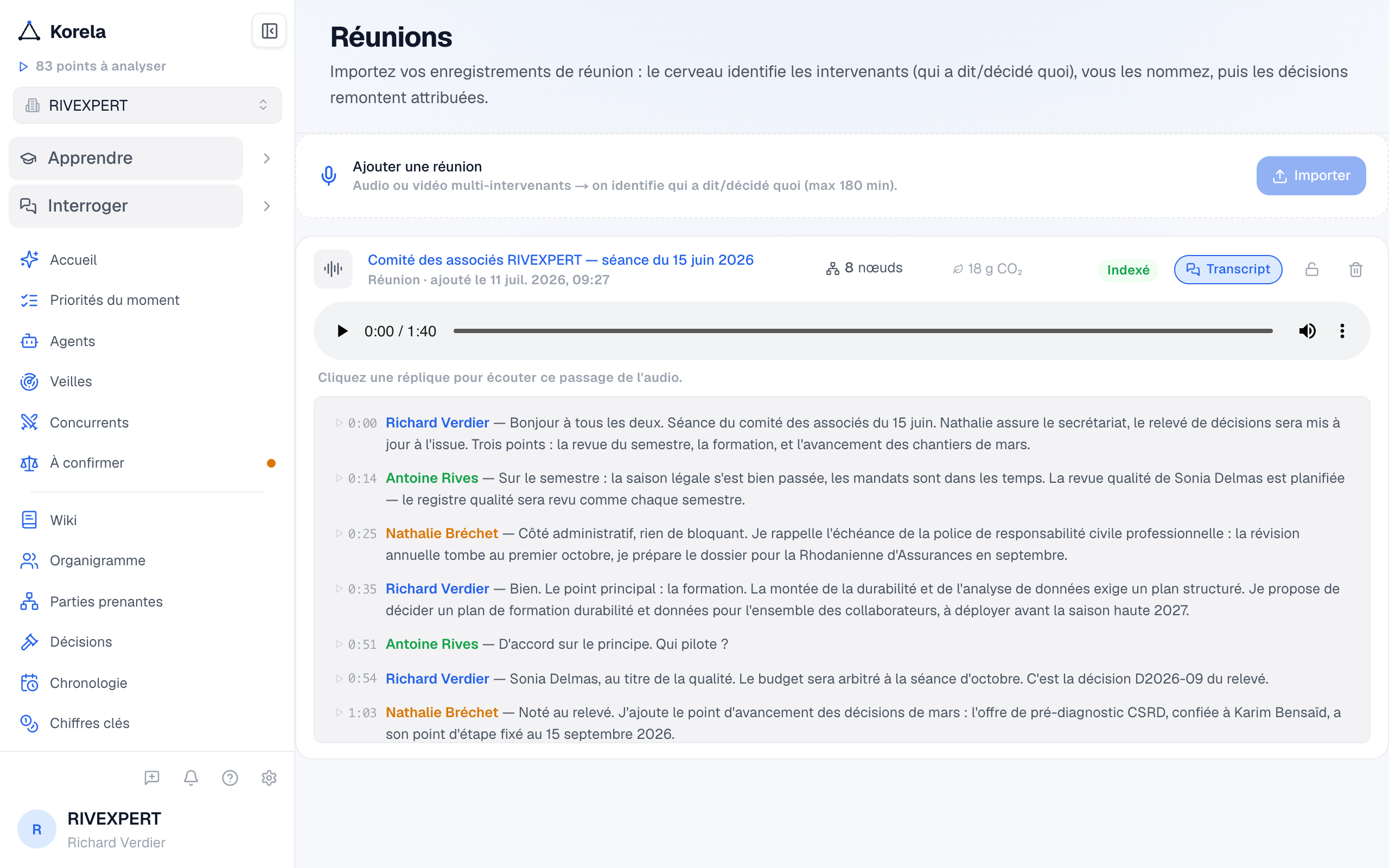
Task: Expand the Interroger chevron
Action: click(267, 206)
